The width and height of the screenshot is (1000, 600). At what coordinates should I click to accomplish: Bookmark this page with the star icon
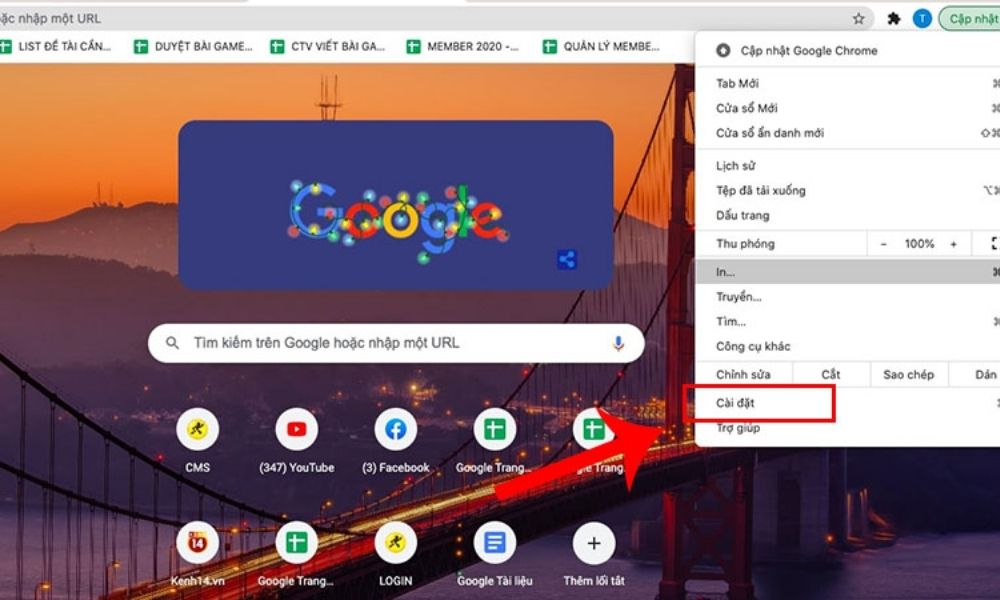(858, 18)
